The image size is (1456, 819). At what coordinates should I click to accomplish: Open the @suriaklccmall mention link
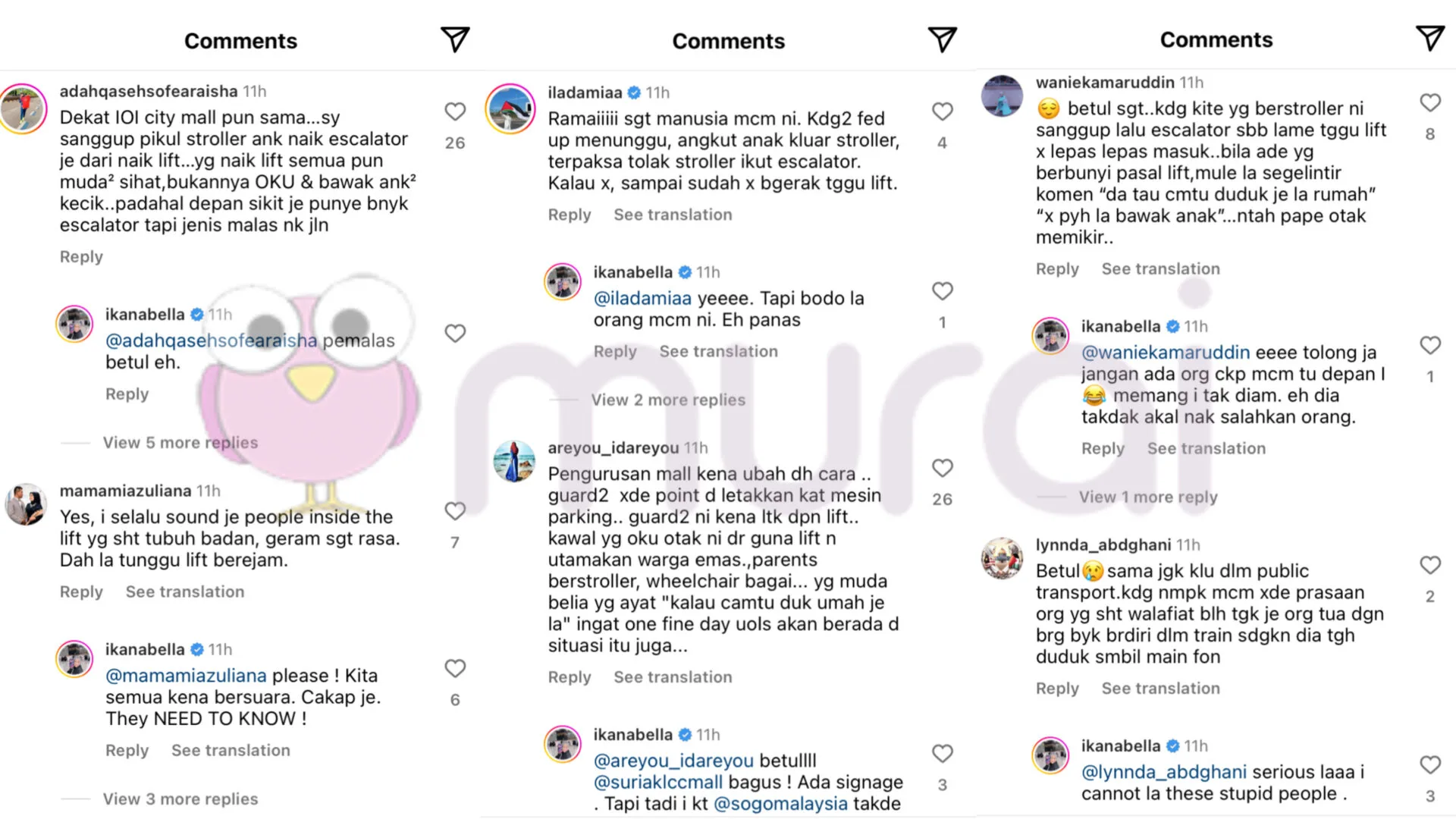click(x=658, y=782)
